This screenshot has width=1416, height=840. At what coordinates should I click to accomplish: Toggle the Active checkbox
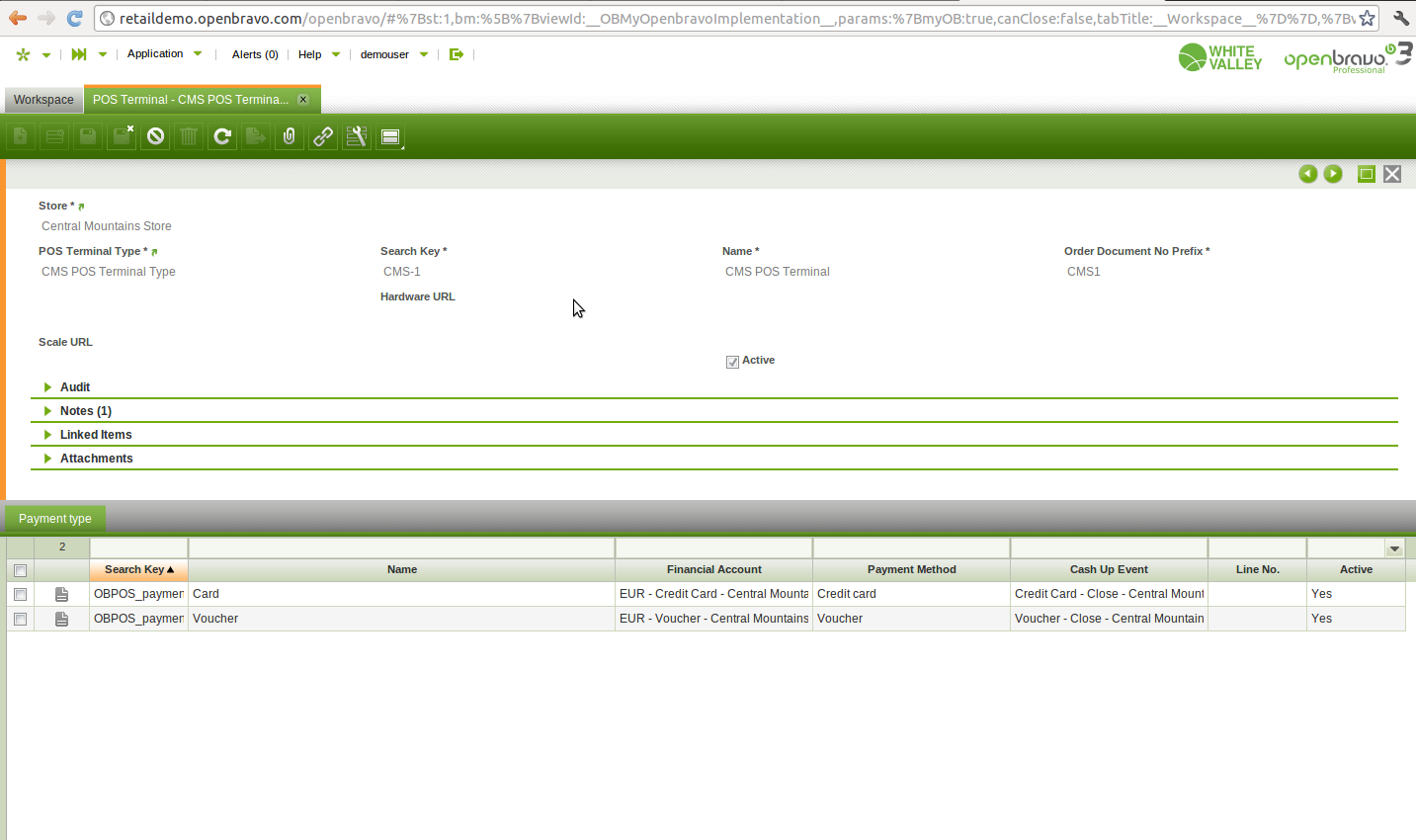(732, 362)
